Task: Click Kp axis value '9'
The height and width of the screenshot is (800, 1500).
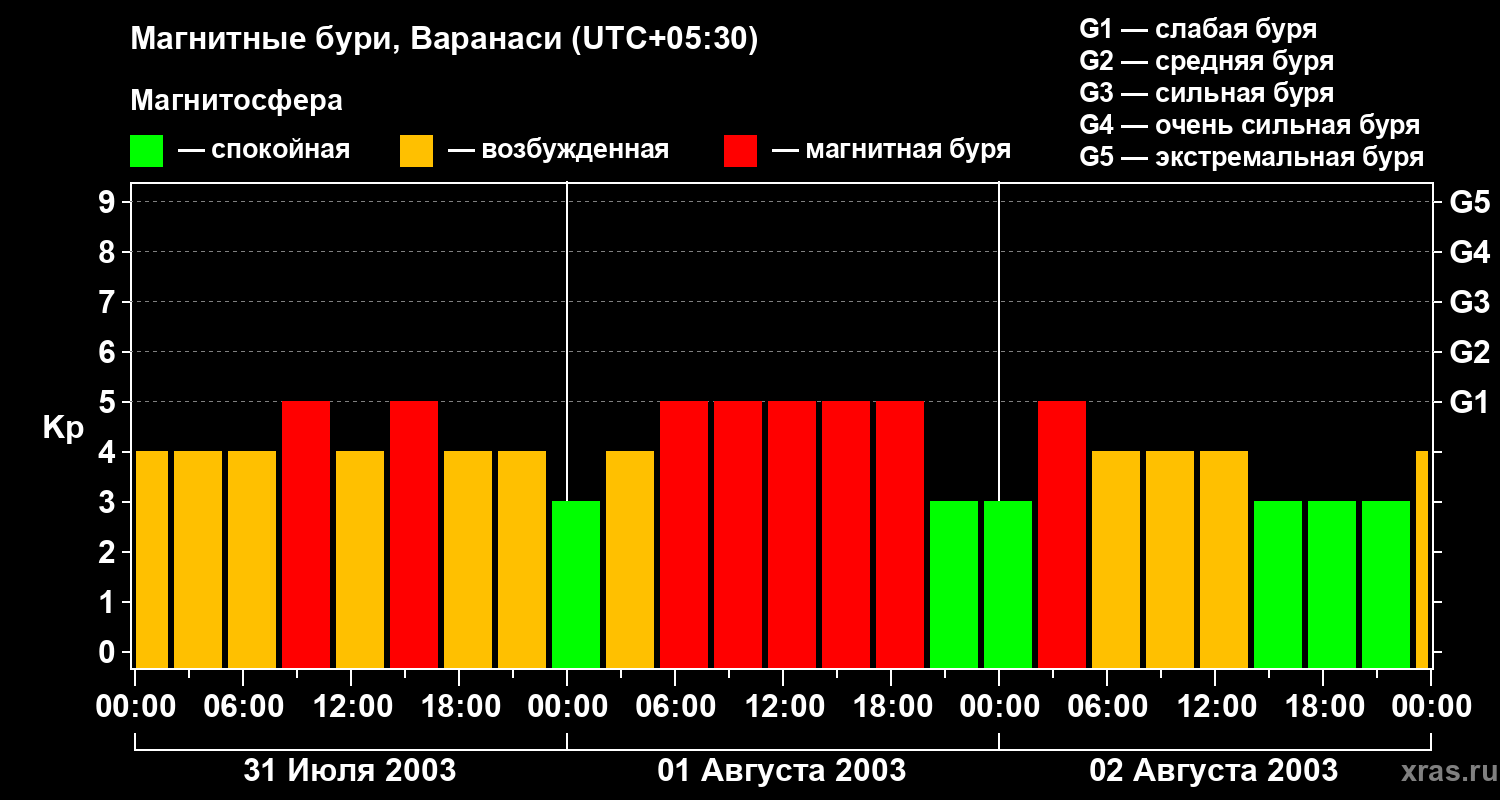Action: [x=109, y=202]
